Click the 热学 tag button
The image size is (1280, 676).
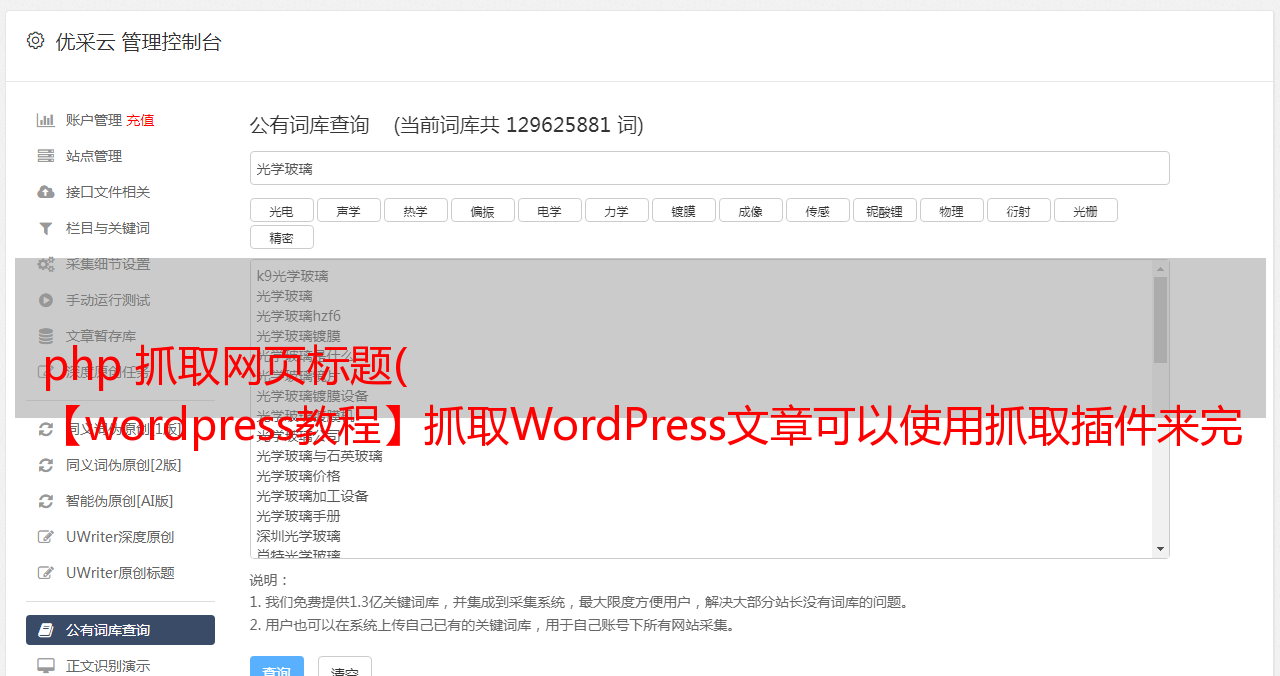(x=415, y=211)
